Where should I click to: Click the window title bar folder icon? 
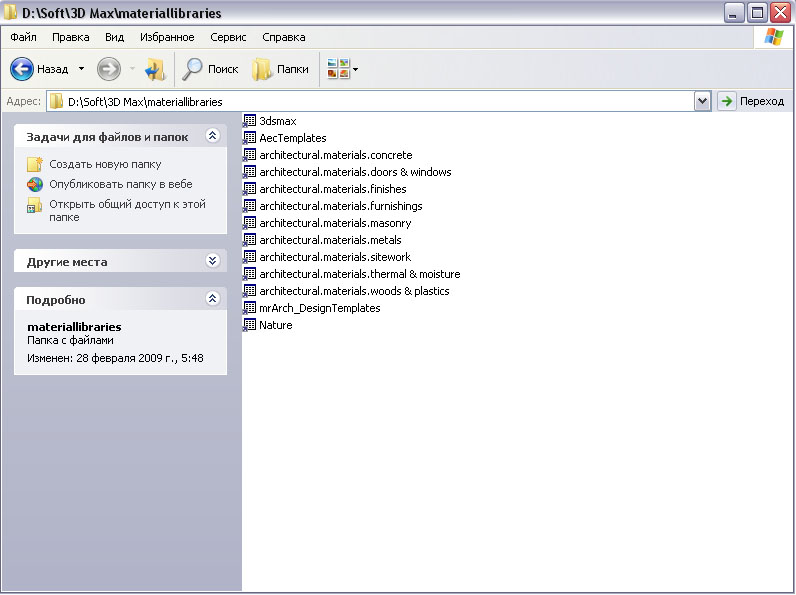(10, 12)
